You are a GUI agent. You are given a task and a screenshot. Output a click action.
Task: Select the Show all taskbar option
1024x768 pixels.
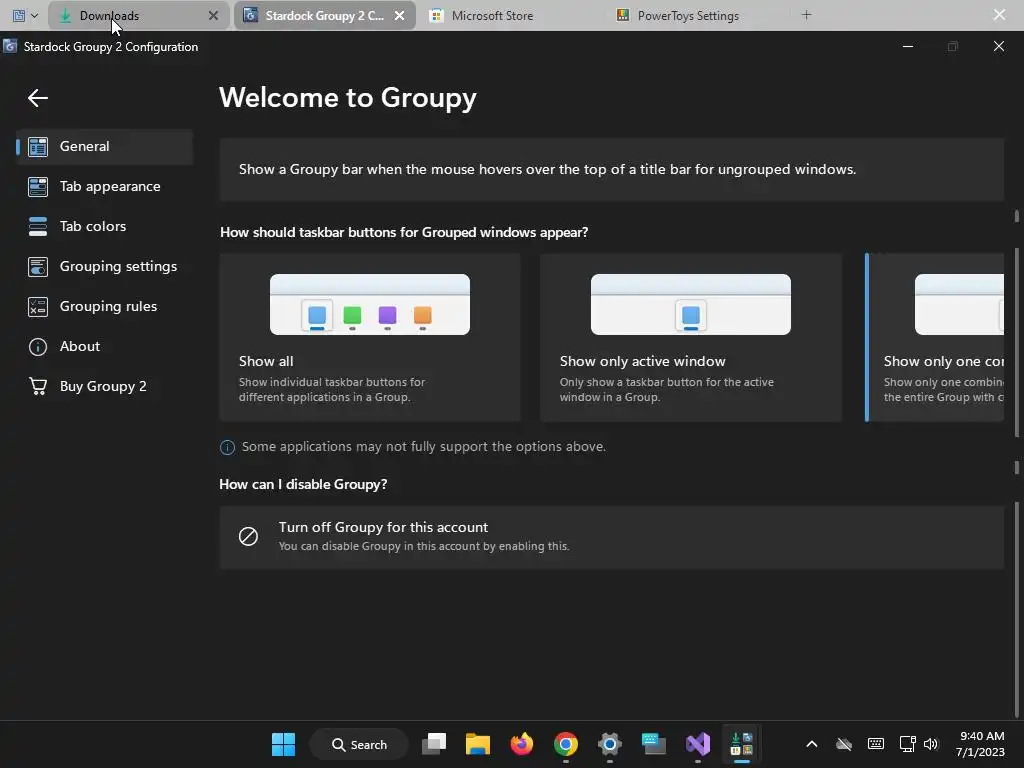(x=370, y=338)
